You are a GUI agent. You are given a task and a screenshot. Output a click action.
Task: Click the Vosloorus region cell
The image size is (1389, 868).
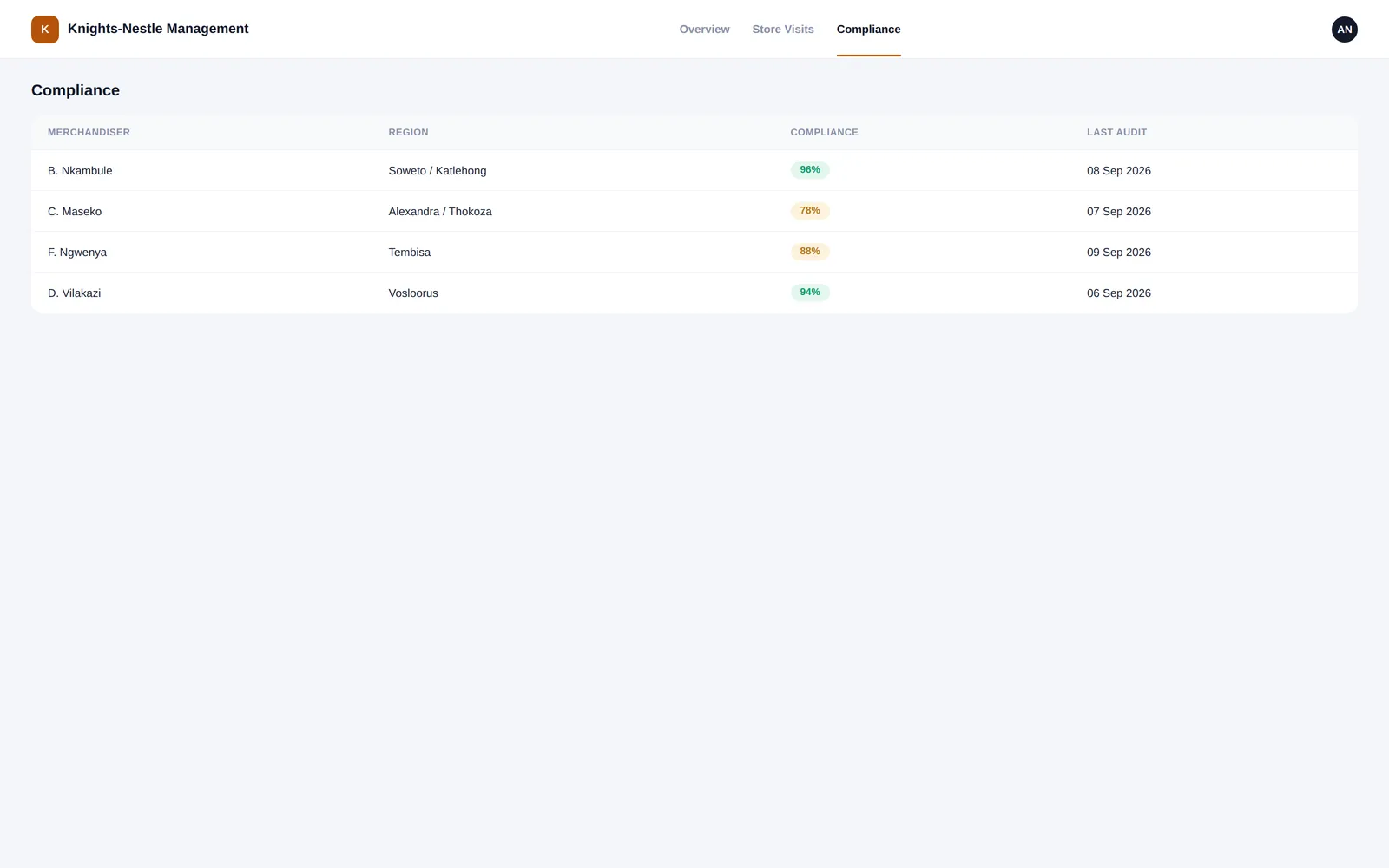(413, 293)
